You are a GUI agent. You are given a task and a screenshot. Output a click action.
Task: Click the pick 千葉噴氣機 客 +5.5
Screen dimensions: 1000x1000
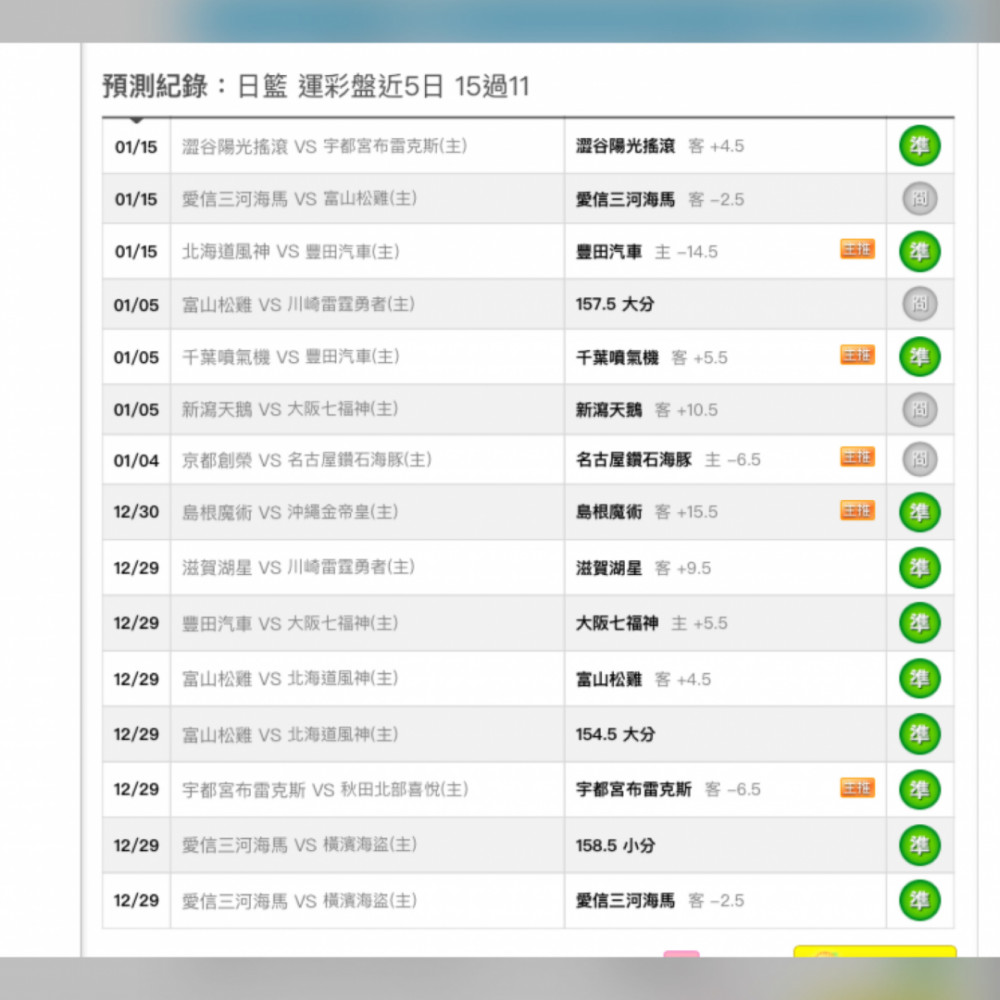coord(652,357)
